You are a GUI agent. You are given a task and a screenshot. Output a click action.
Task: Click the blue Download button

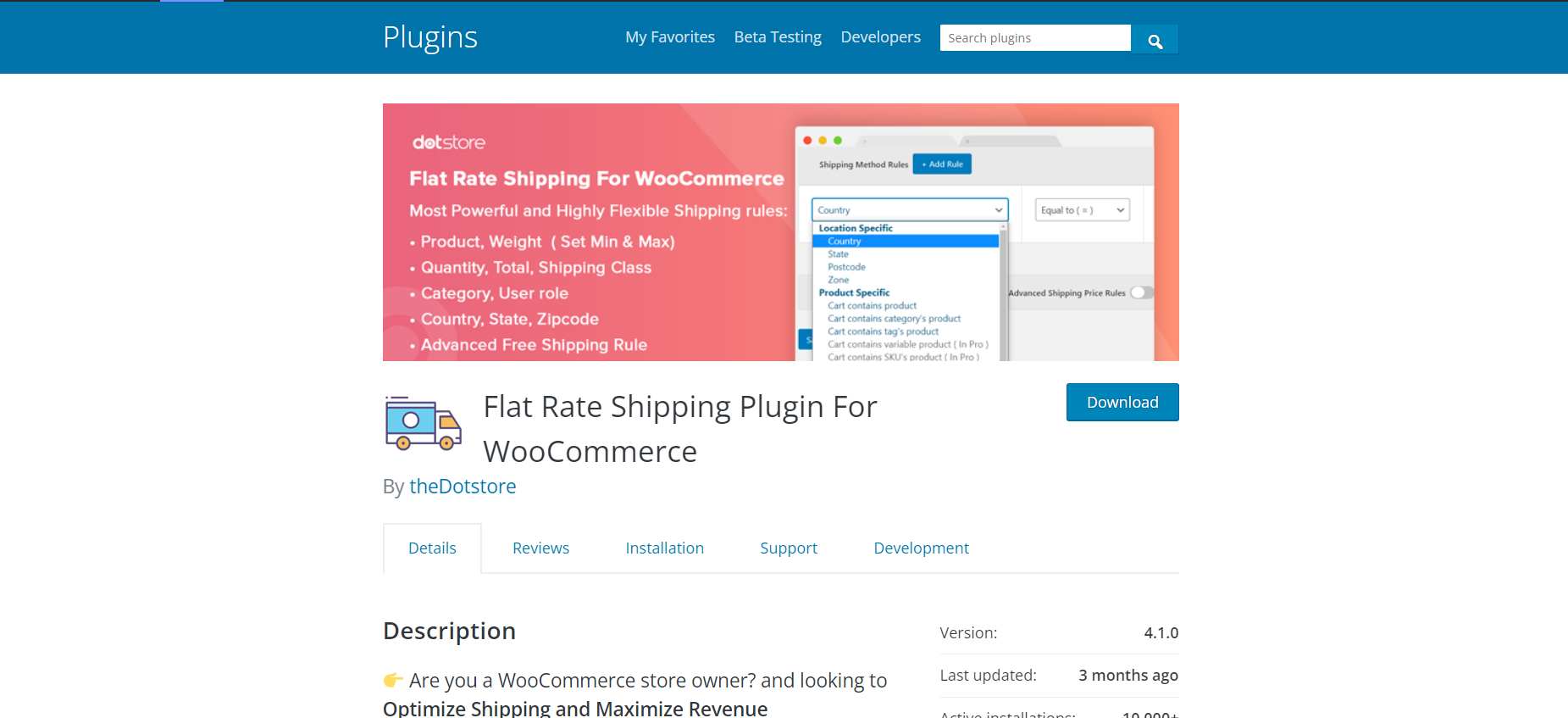(1122, 402)
